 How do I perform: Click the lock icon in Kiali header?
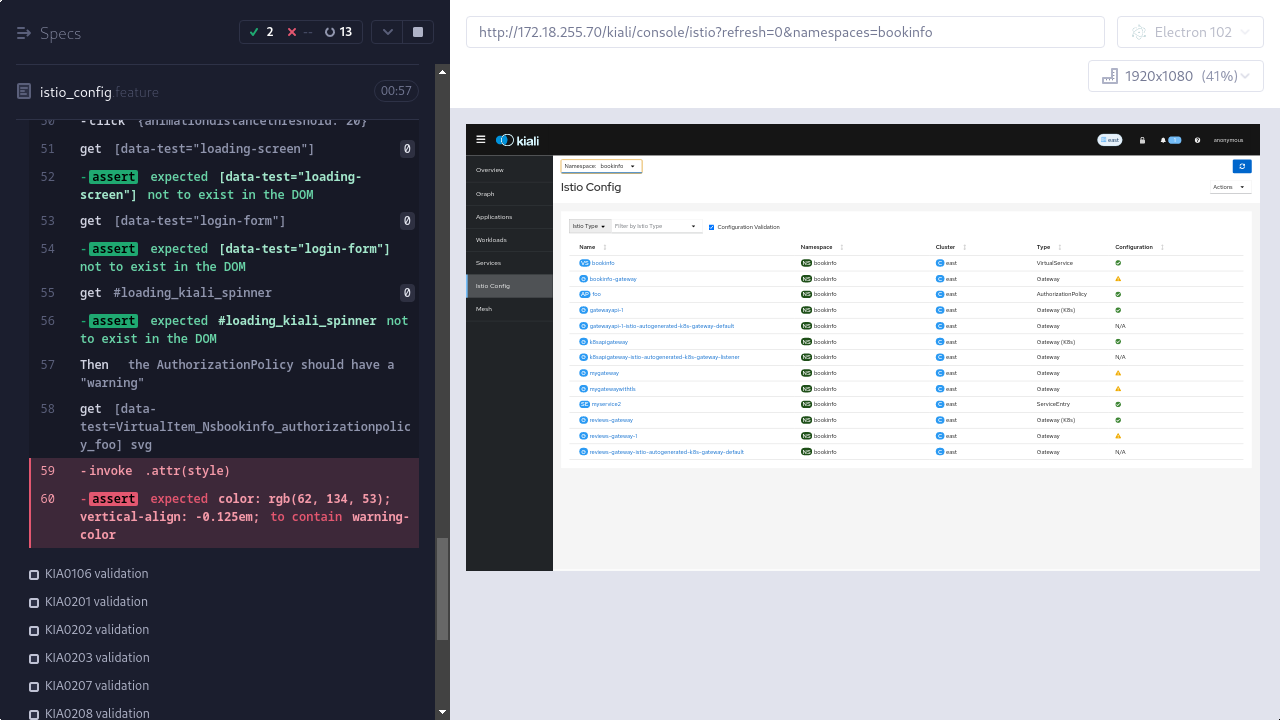coord(1142,140)
